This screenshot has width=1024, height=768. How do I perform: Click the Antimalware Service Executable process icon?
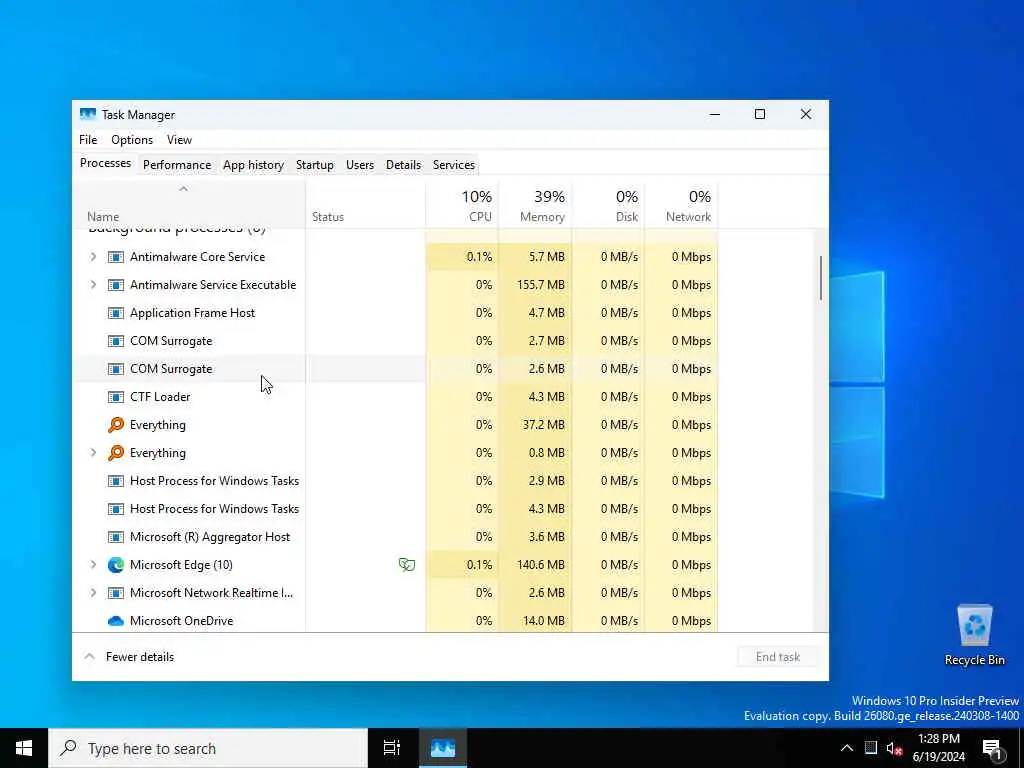[116, 285]
